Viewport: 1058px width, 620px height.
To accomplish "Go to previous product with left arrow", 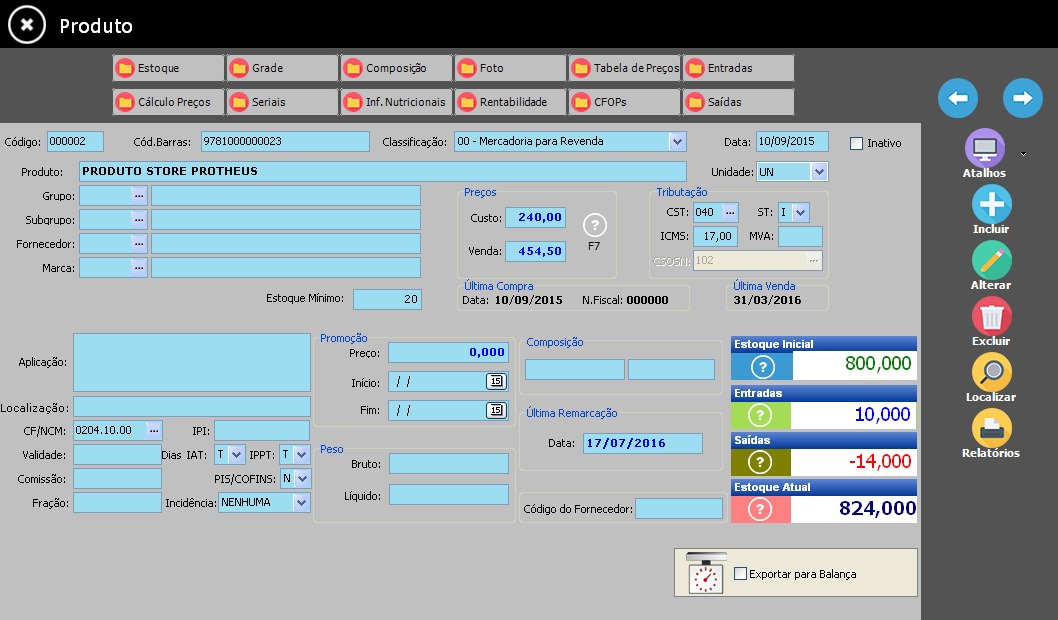I will 957,98.
